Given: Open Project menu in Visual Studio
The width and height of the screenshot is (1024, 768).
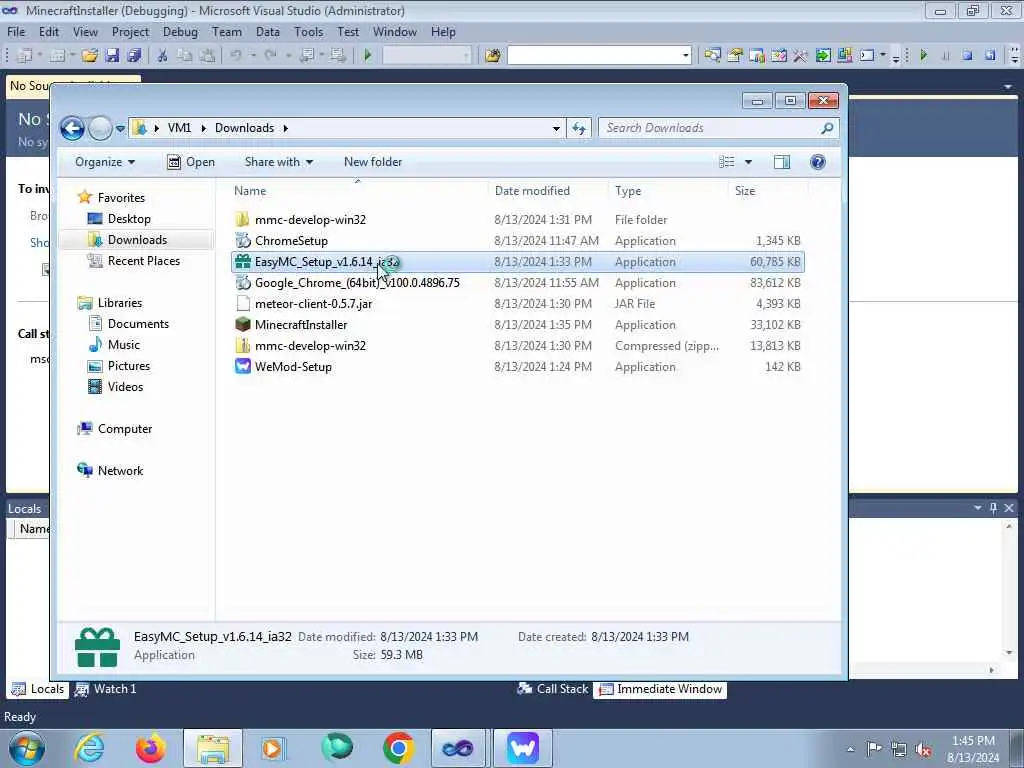Looking at the screenshot, I should [x=131, y=31].
